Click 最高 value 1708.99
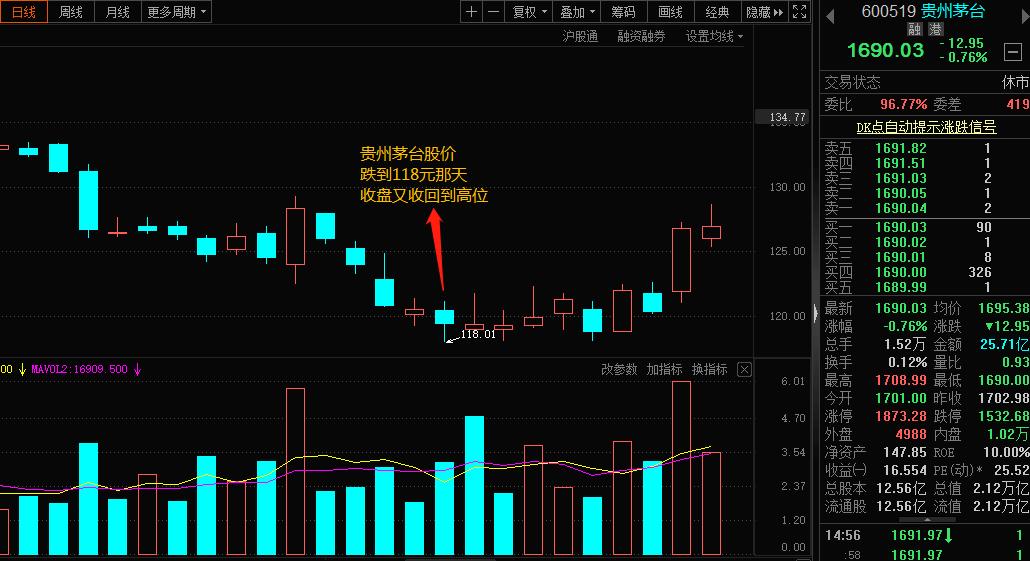The image size is (1030, 561). (901, 380)
